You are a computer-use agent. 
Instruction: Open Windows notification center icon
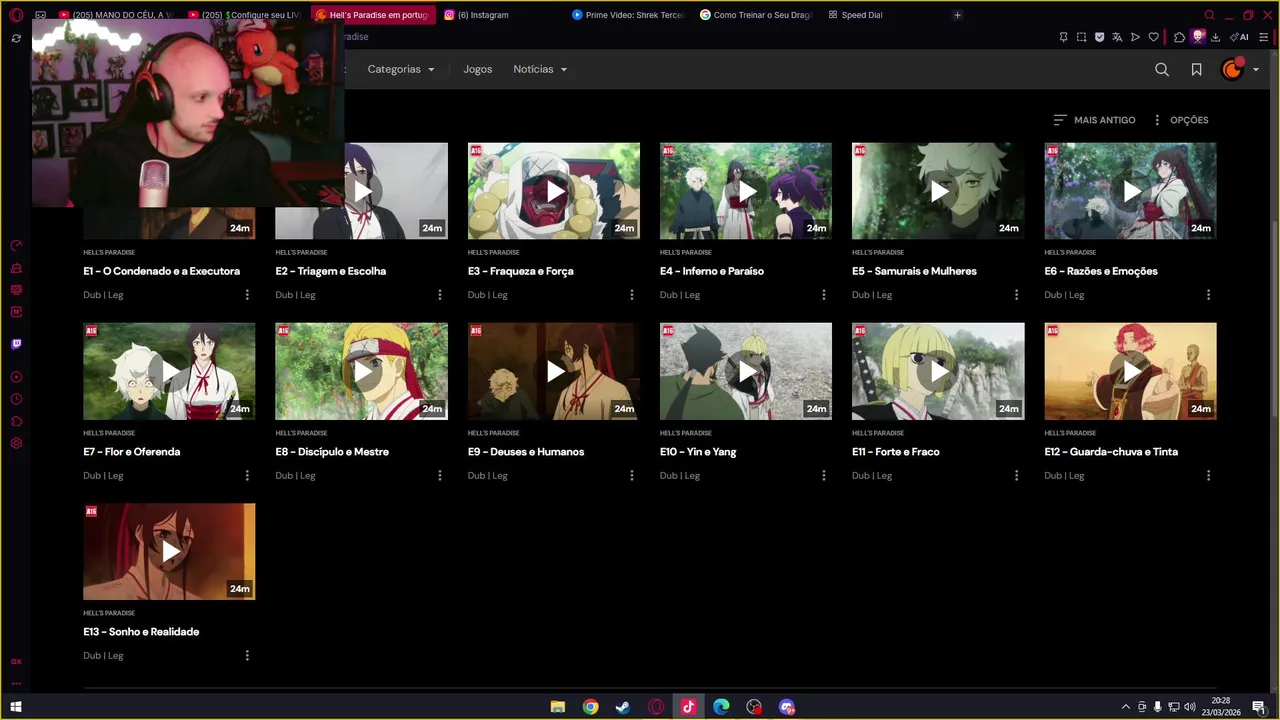coord(1258,707)
